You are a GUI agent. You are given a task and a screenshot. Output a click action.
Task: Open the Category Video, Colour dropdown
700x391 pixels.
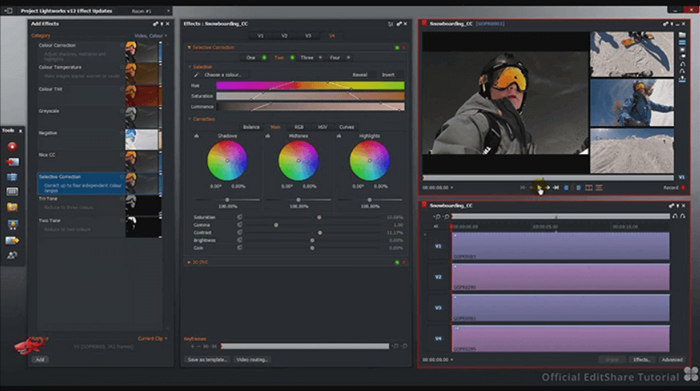[x=151, y=36]
